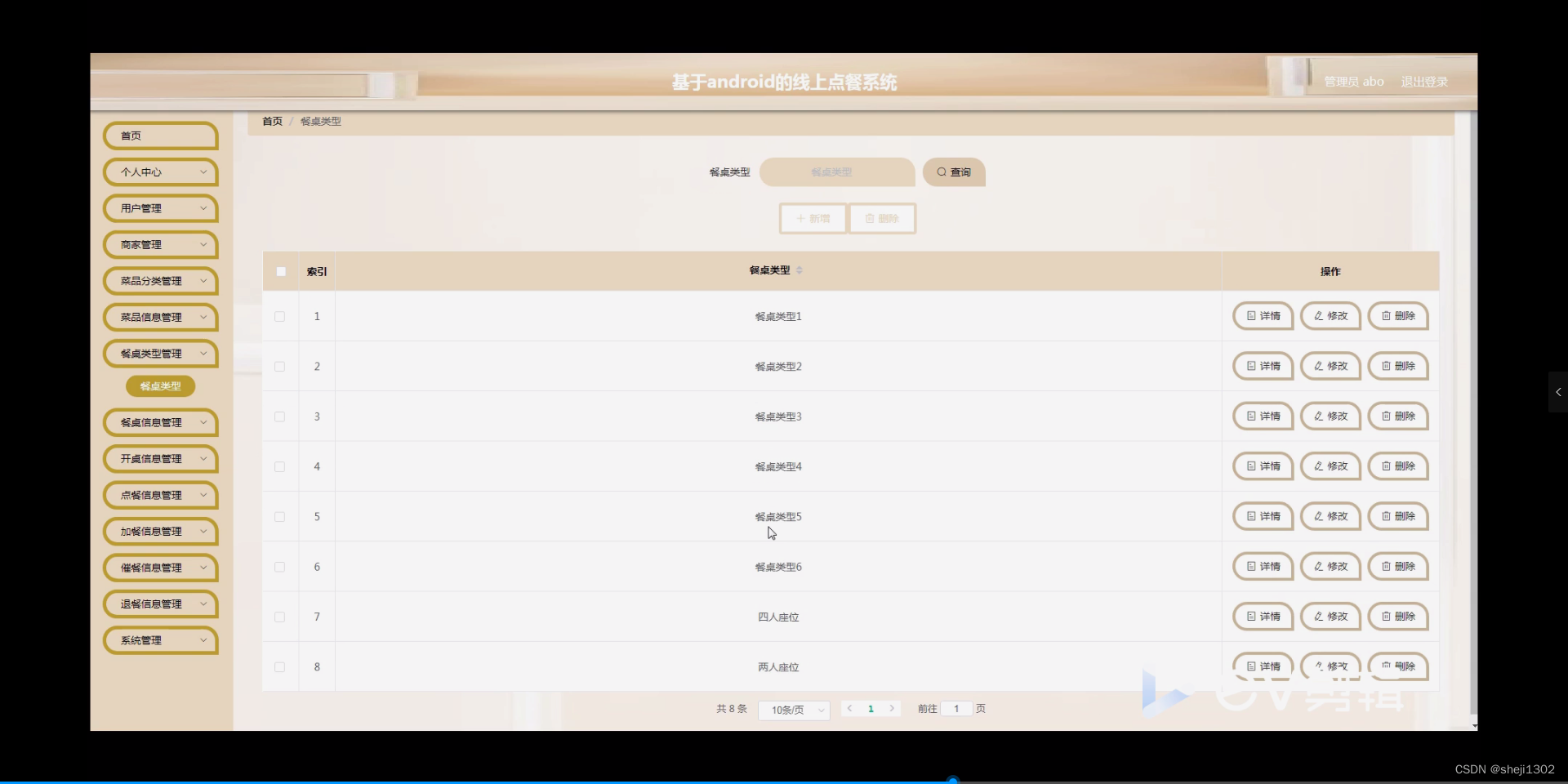Viewport: 1568px width, 784px height.
Task: Click the plus icon on the 新增 button
Action: (x=801, y=218)
